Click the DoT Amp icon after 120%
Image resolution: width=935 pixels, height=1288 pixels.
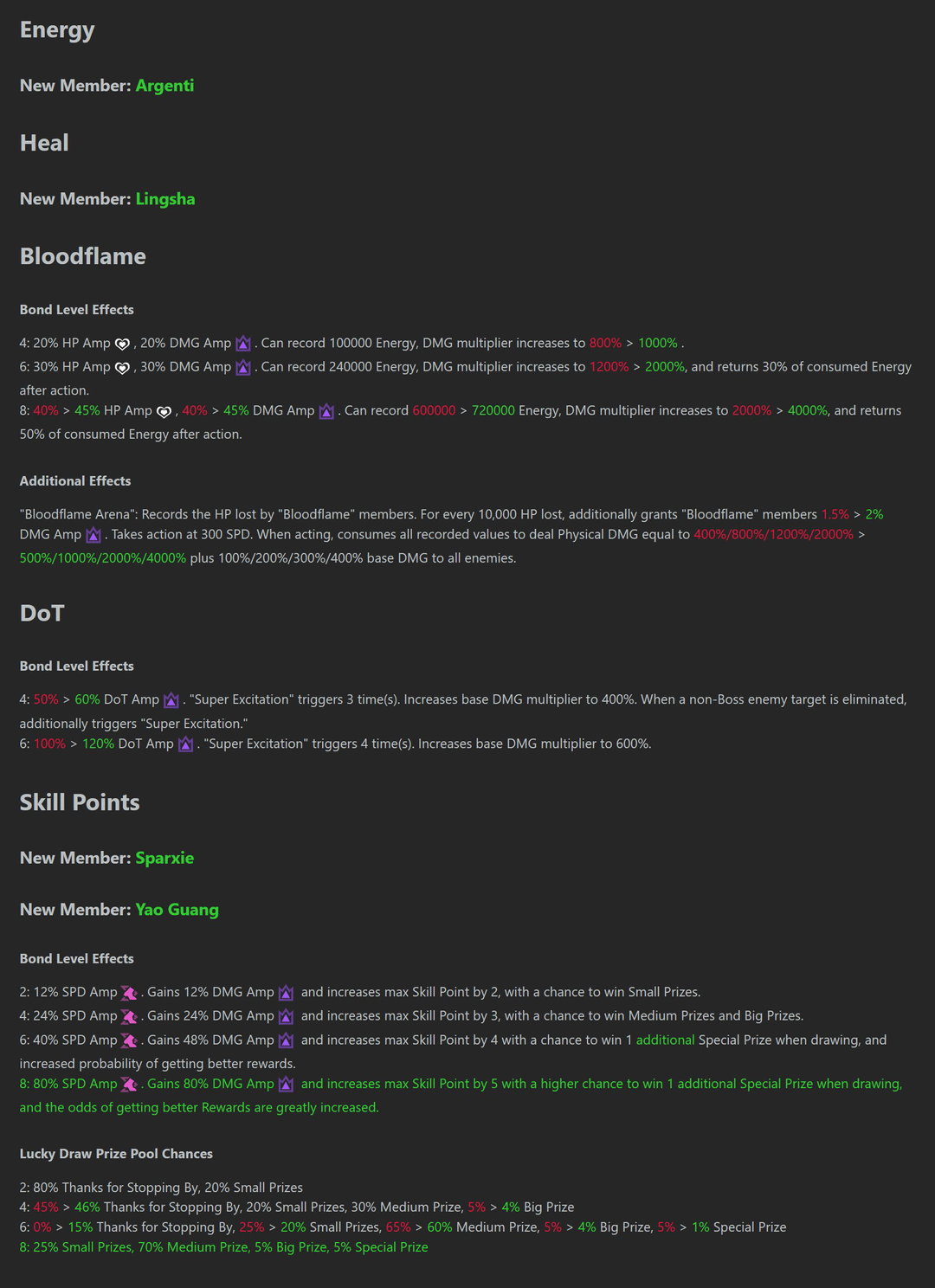click(185, 744)
